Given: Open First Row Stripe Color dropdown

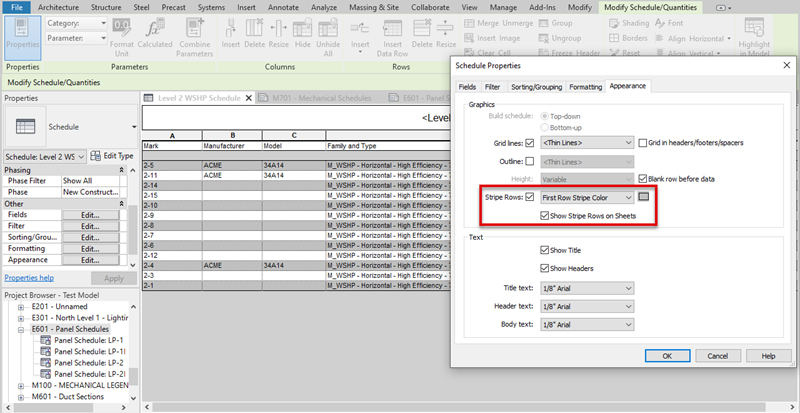Looking at the screenshot, I should tap(587, 197).
